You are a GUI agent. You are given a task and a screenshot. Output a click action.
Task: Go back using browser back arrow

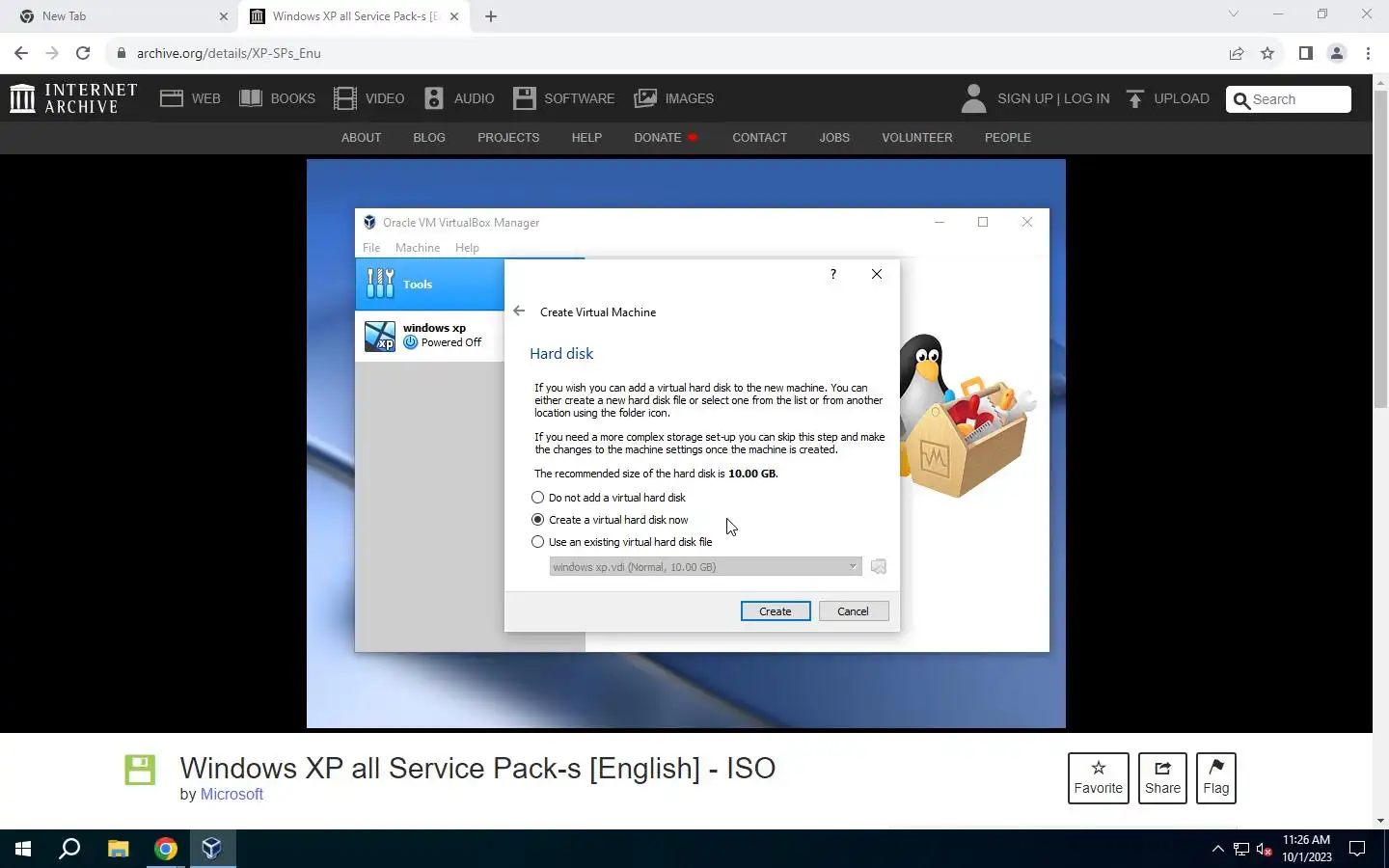point(21,53)
